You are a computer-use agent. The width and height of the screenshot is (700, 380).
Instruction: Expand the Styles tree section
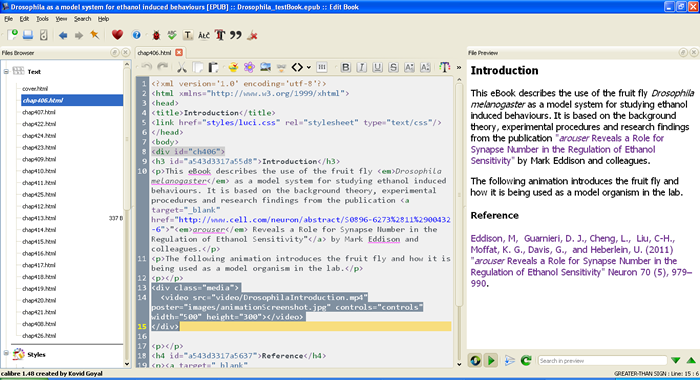point(6,353)
